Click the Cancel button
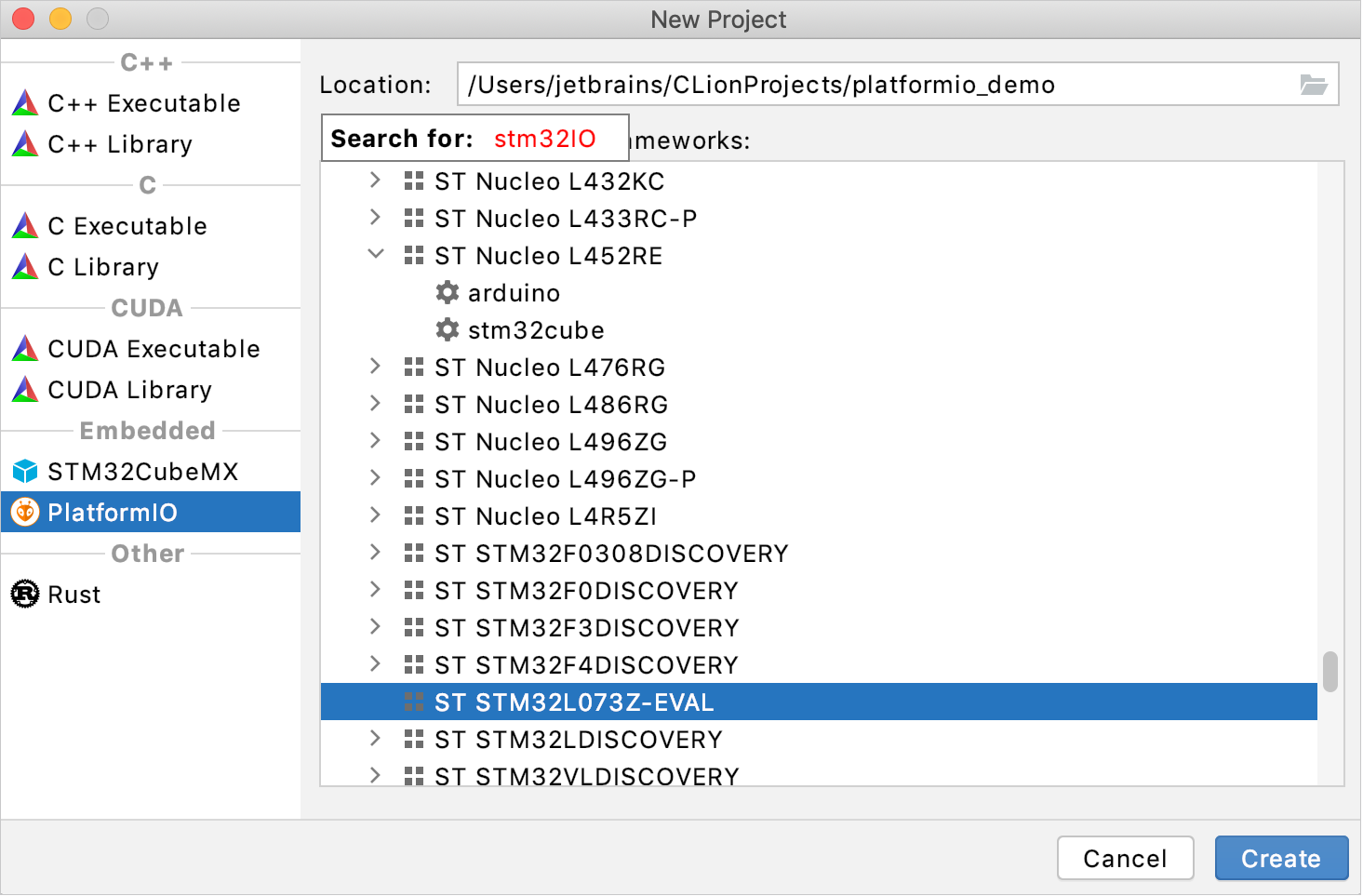The height and width of the screenshot is (896, 1363). (x=1125, y=858)
